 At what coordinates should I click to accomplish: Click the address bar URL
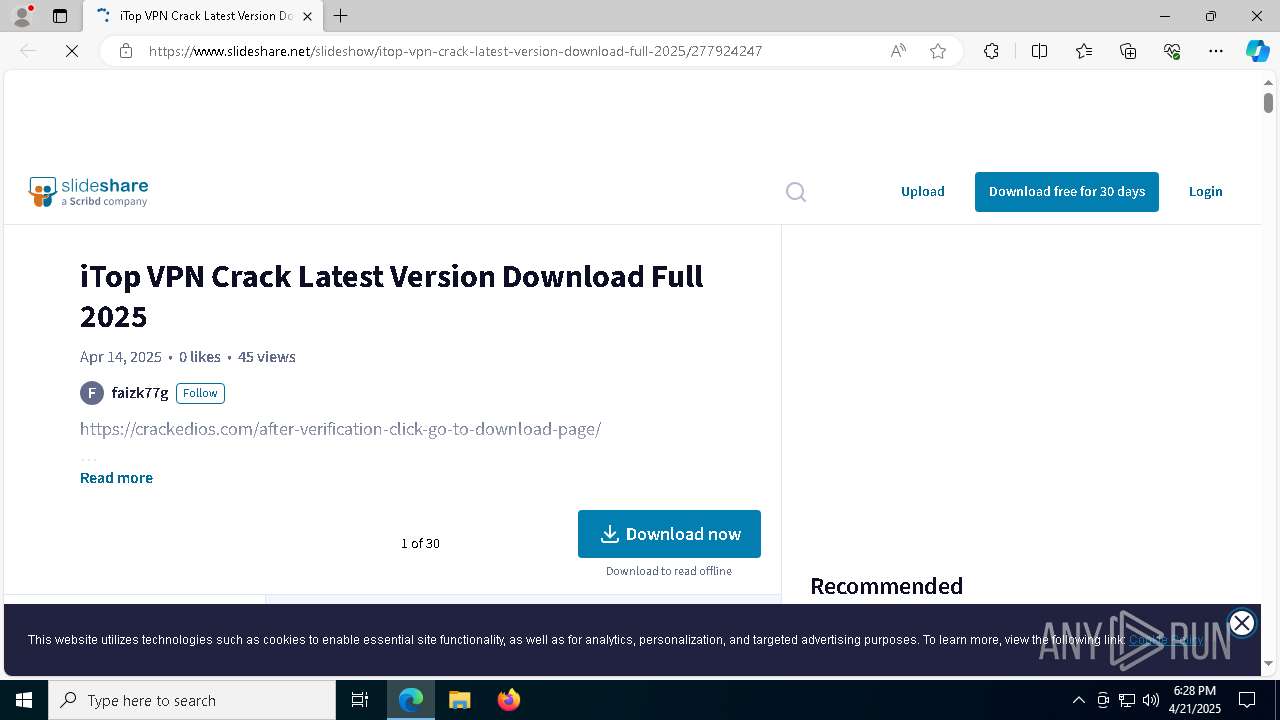(x=455, y=51)
